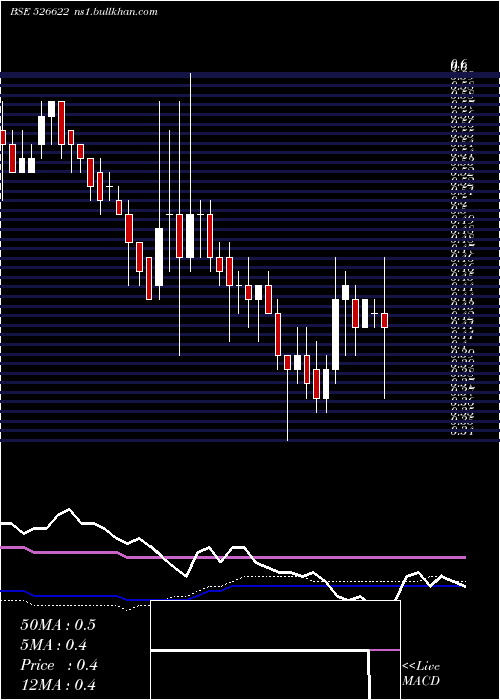Click the '12MA : 0.4' value
The image size is (500, 700).
tap(58, 685)
